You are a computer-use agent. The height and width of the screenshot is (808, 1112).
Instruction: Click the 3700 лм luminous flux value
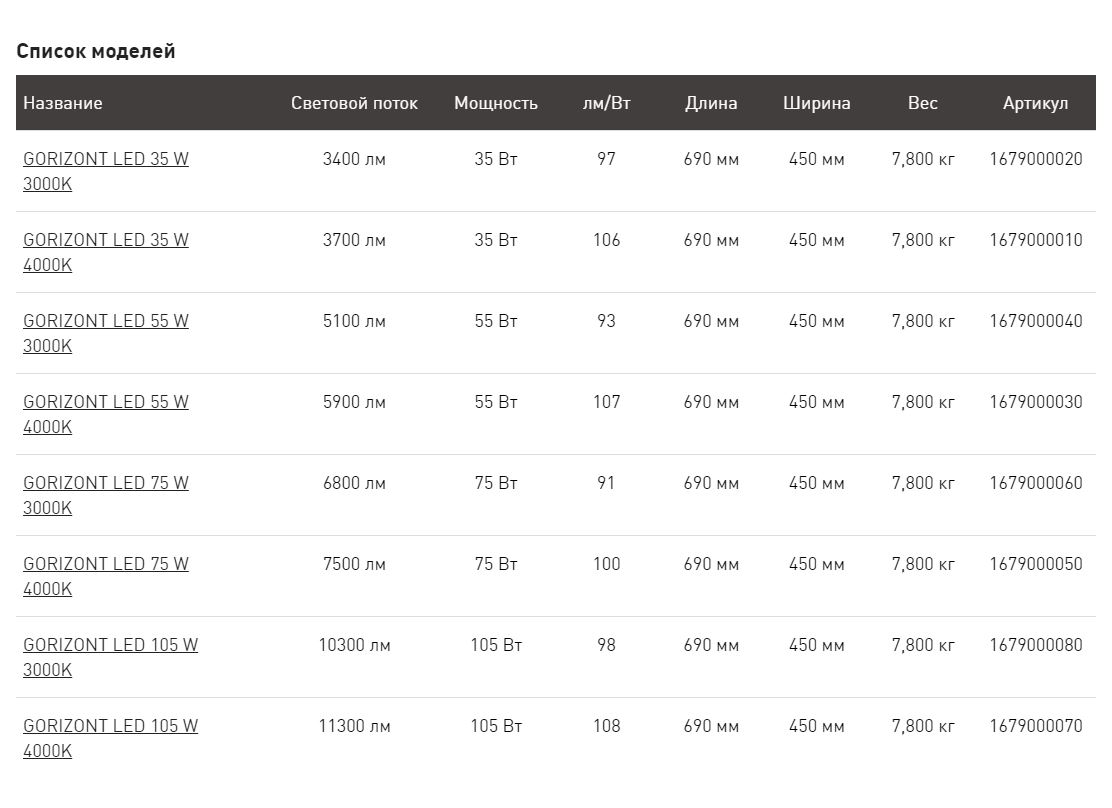tap(354, 239)
